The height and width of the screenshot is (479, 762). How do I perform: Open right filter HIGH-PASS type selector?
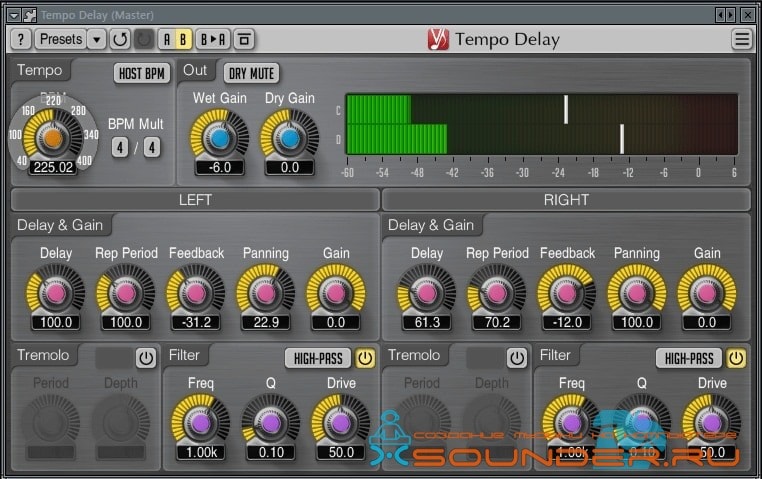(689, 359)
